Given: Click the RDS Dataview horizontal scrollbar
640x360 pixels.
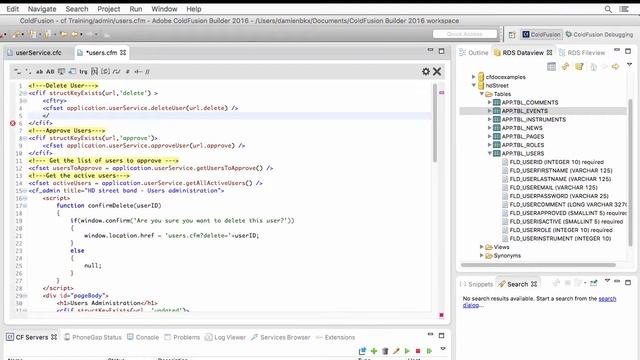Looking at the screenshot, I should click(x=538, y=265).
